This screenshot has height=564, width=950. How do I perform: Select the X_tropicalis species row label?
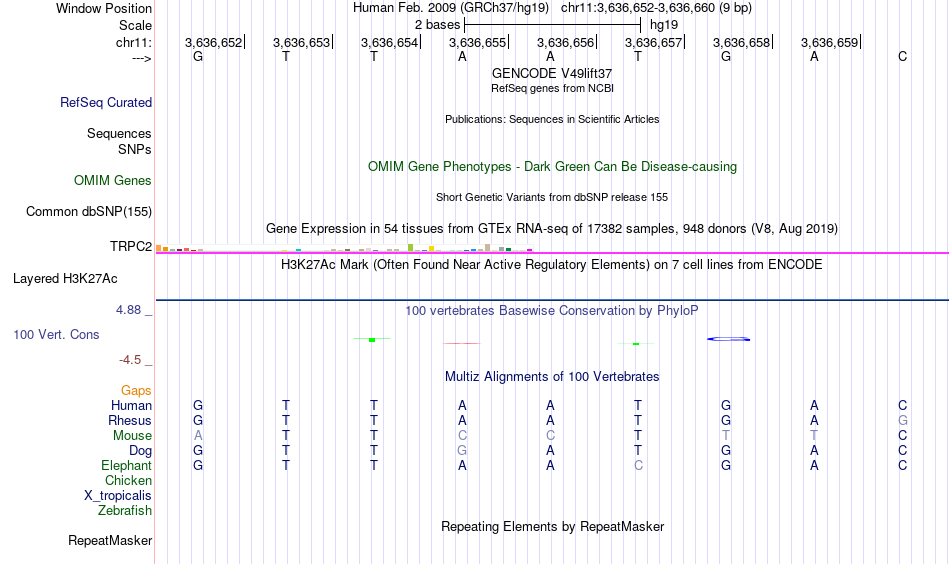tap(118, 496)
